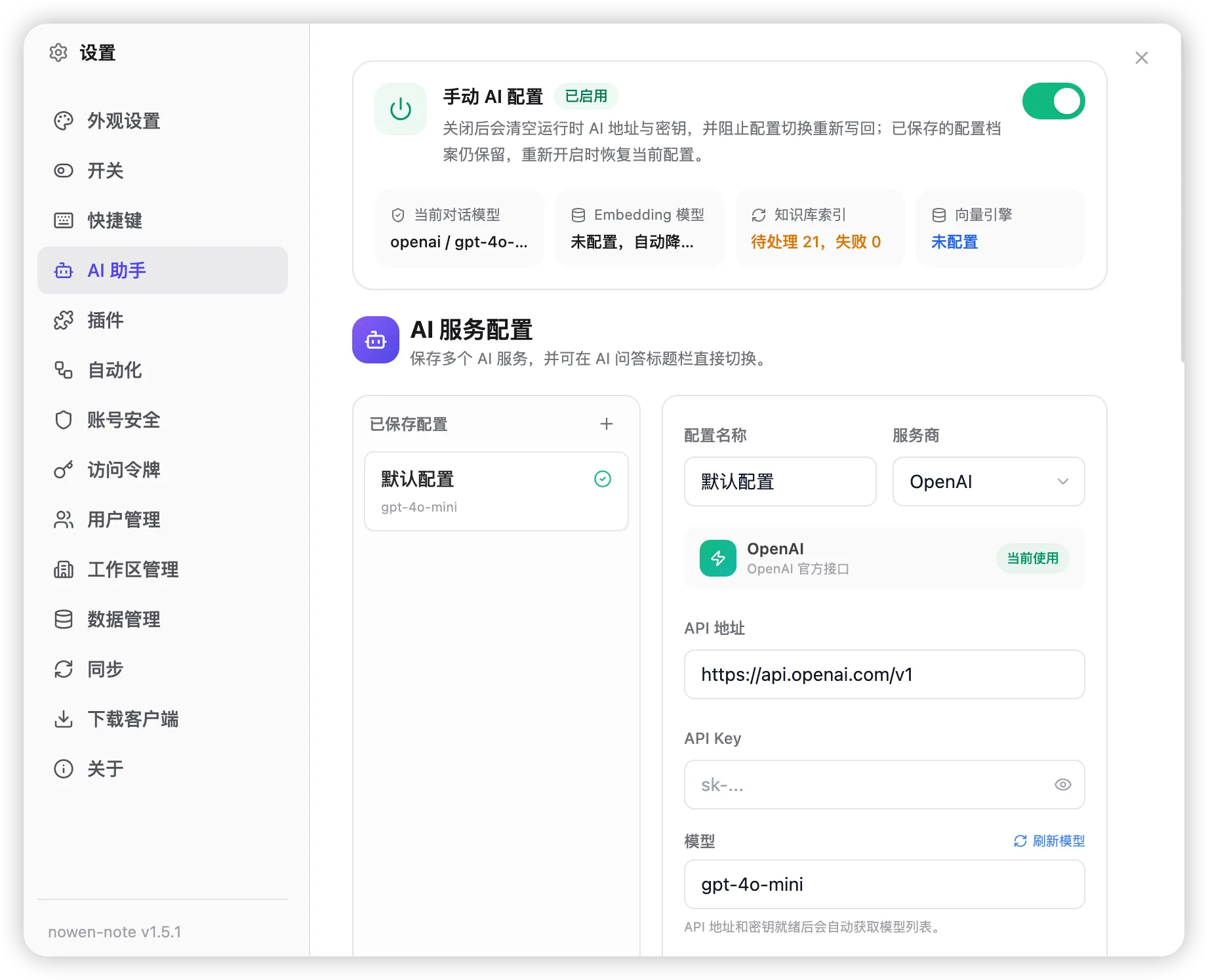
Task: Click the keyboard icon beside 快捷键
Action: [x=64, y=220]
